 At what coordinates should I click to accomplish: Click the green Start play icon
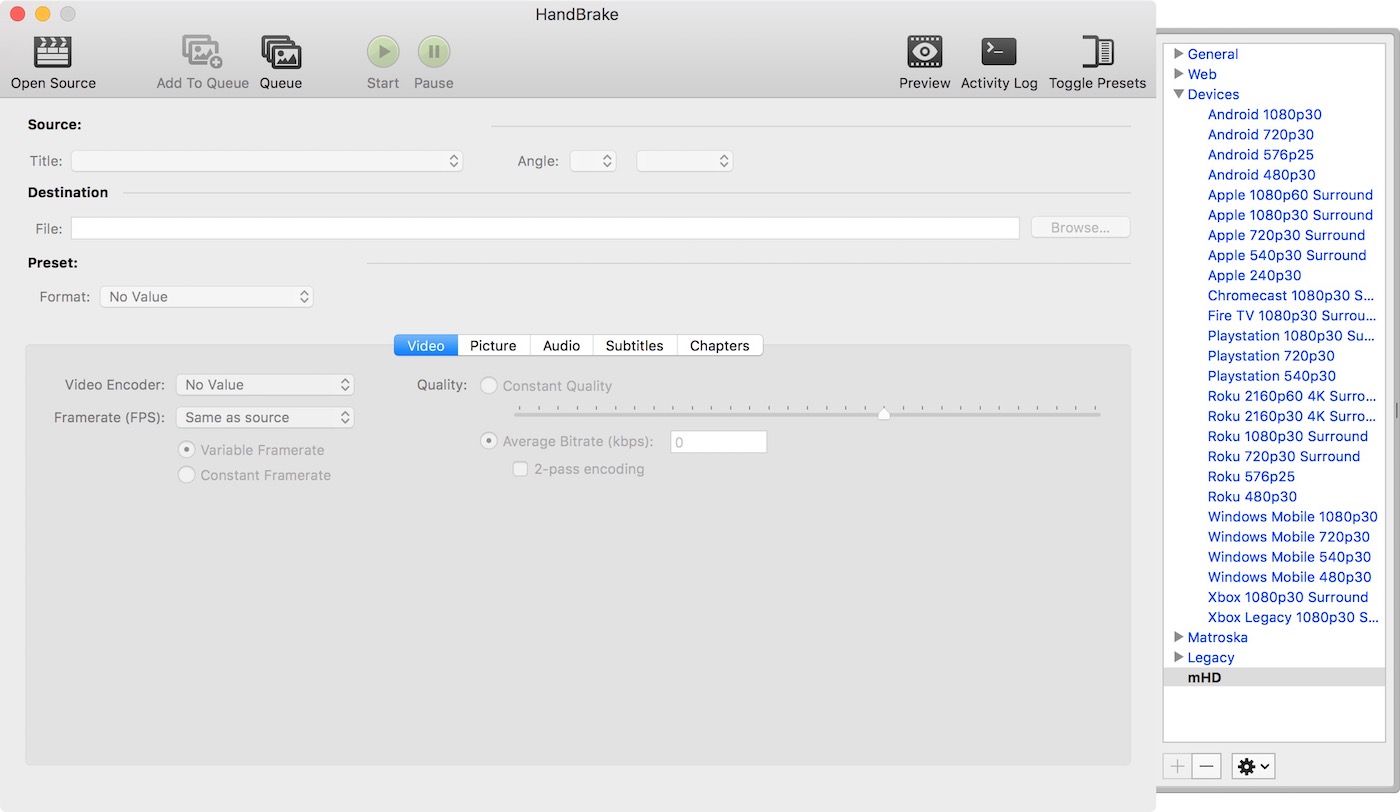click(x=383, y=52)
